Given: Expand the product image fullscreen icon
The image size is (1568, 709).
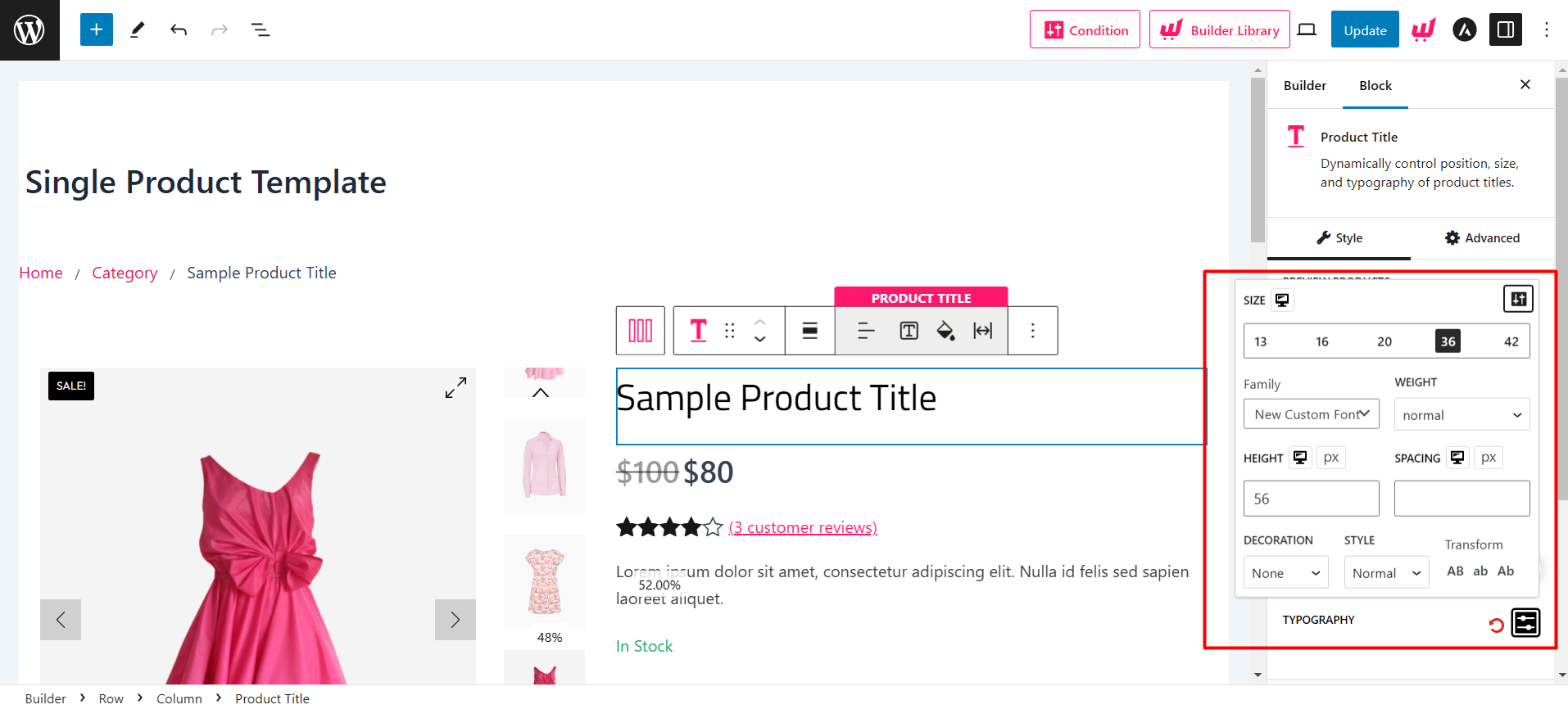Looking at the screenshot, I should (x=456, y=388).
